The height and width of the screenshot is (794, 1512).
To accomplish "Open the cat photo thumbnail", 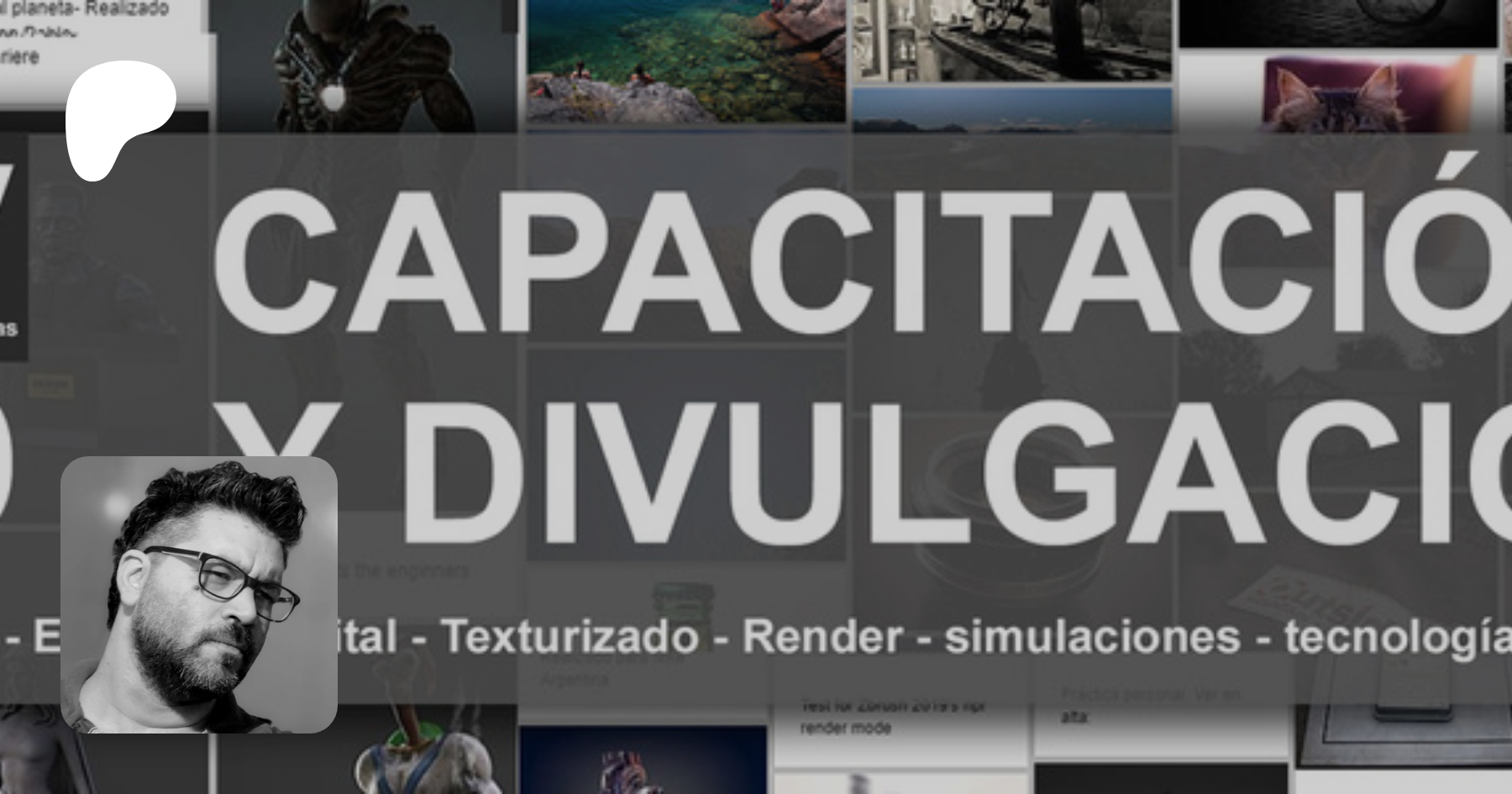I will tap(1337, 94).
